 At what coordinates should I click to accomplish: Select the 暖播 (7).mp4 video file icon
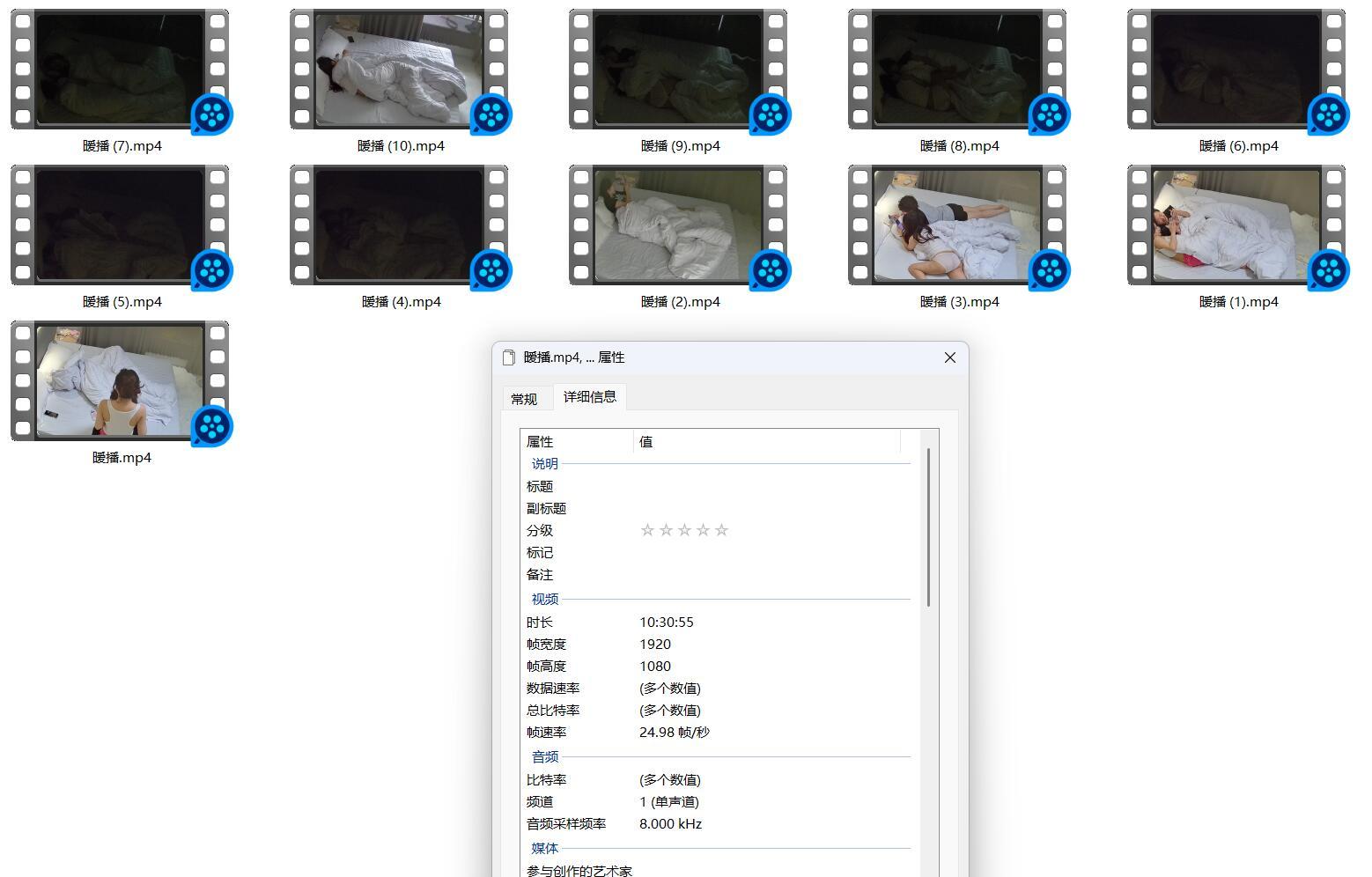click(x=121, y=70)
